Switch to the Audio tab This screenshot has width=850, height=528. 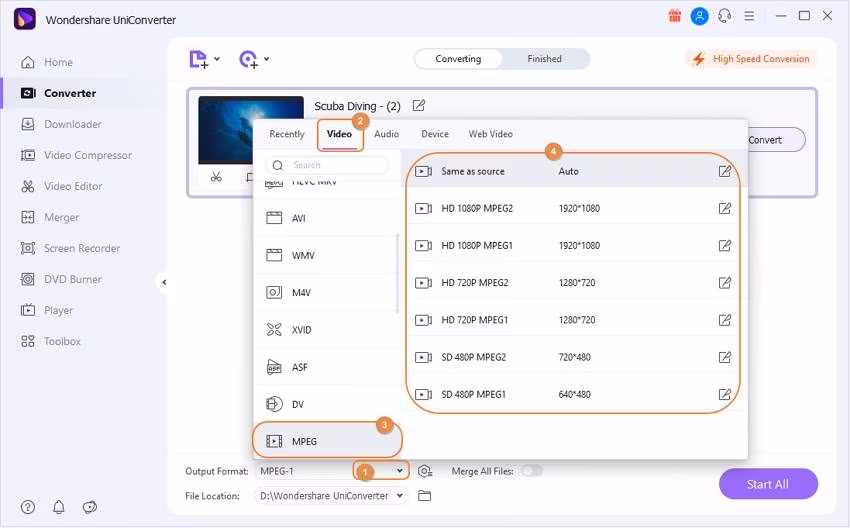click(387, 134)
